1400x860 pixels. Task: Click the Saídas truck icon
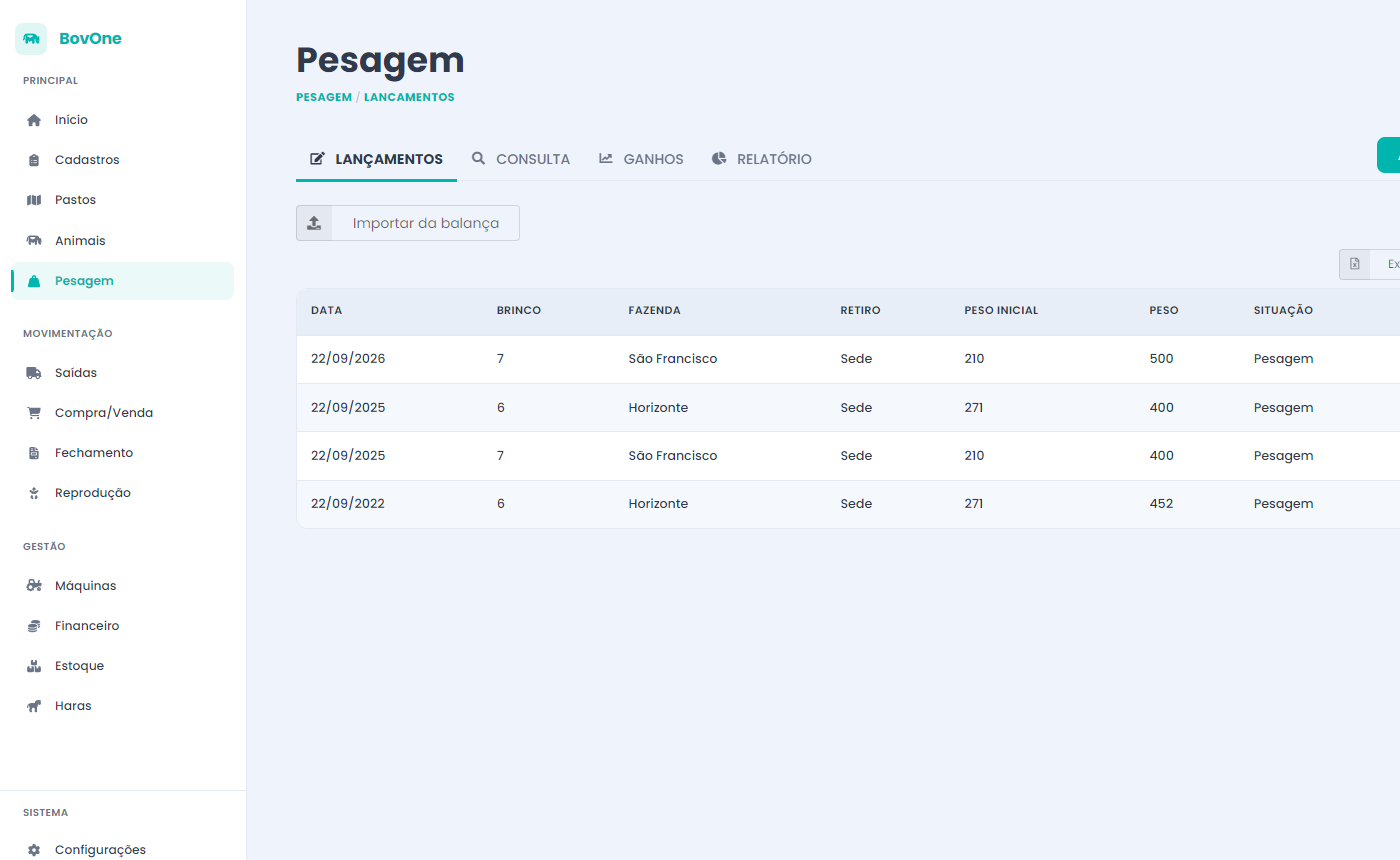(34, 373)
